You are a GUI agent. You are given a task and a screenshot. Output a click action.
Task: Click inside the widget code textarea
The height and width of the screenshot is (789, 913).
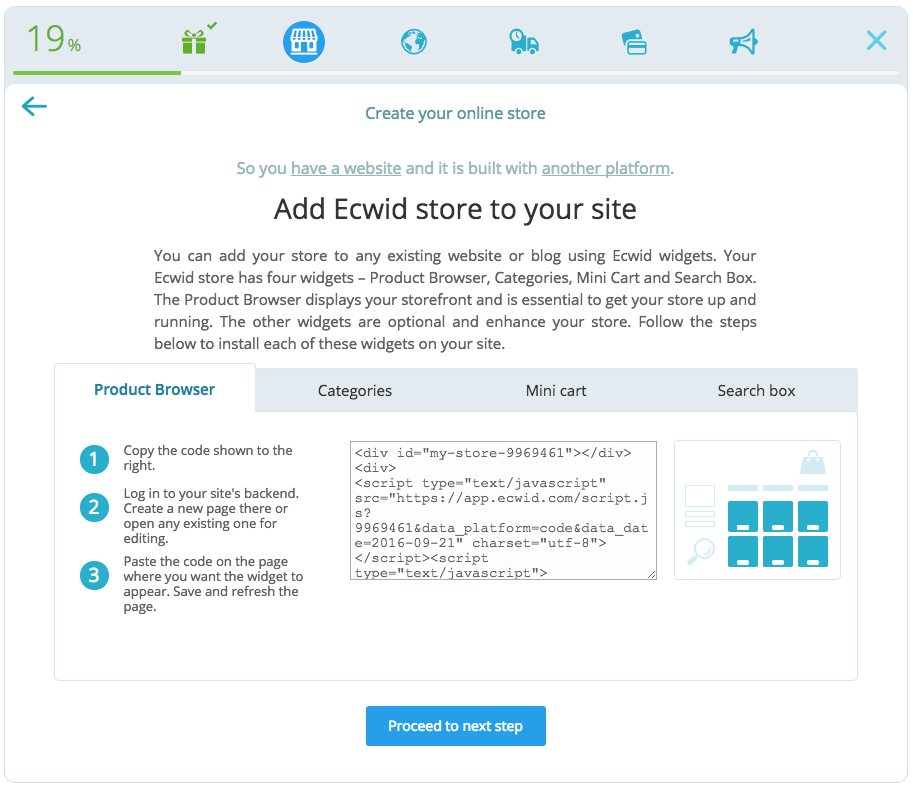503,511
